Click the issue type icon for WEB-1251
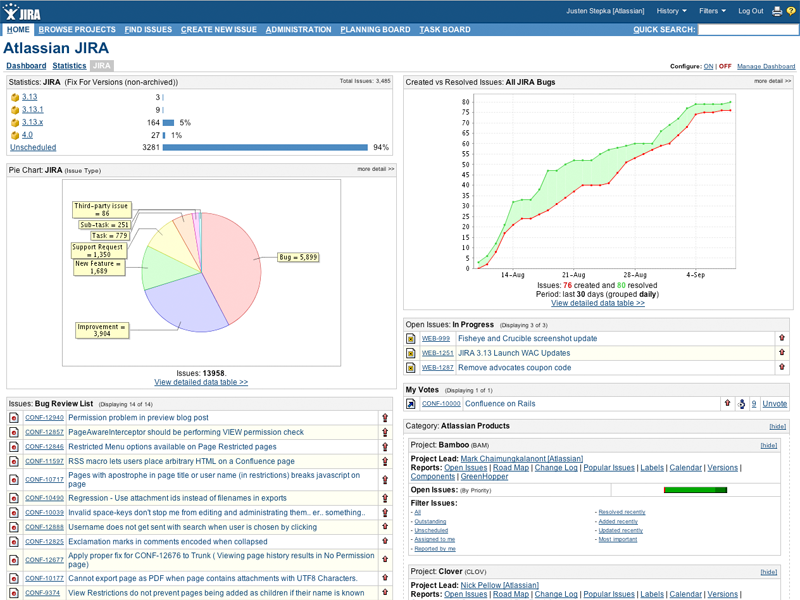This screenshot has width=800, height=600. tap(410, 353)
